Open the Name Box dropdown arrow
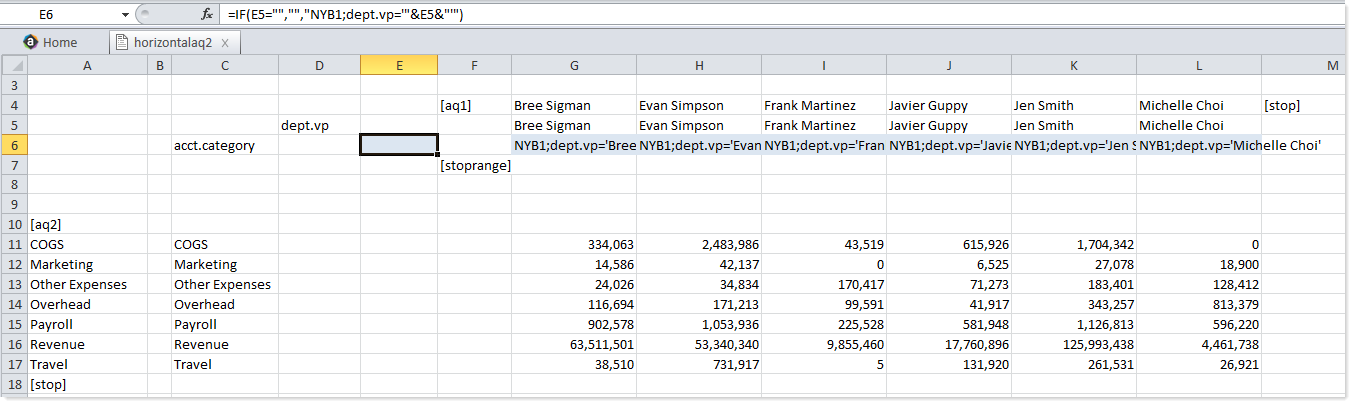Screen dimensions: 1353x401 [x=124, y=15]
